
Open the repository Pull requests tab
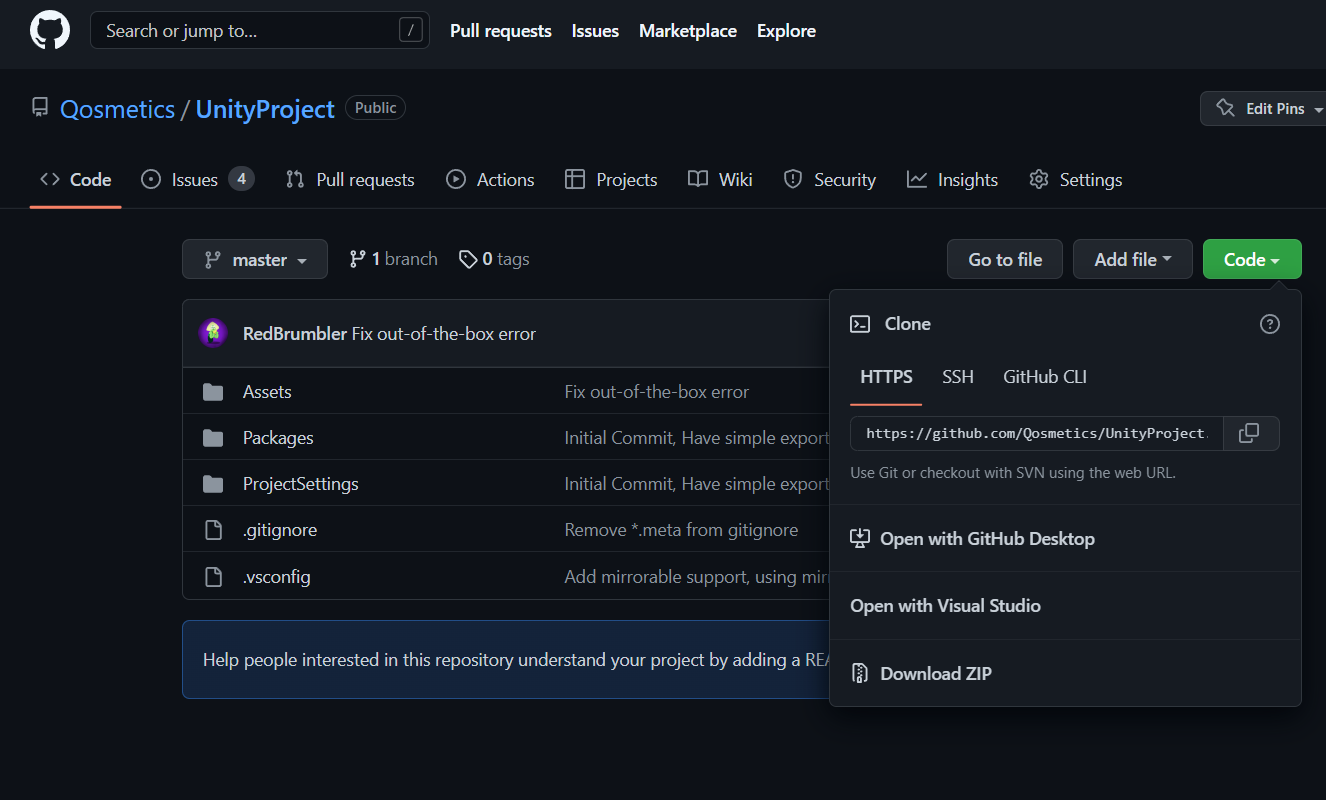350,180
